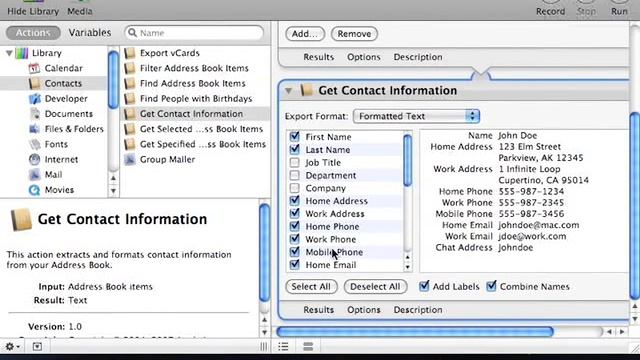Click the description pane vertical scrollbar

pyautogui.click(x=264, y=253)
